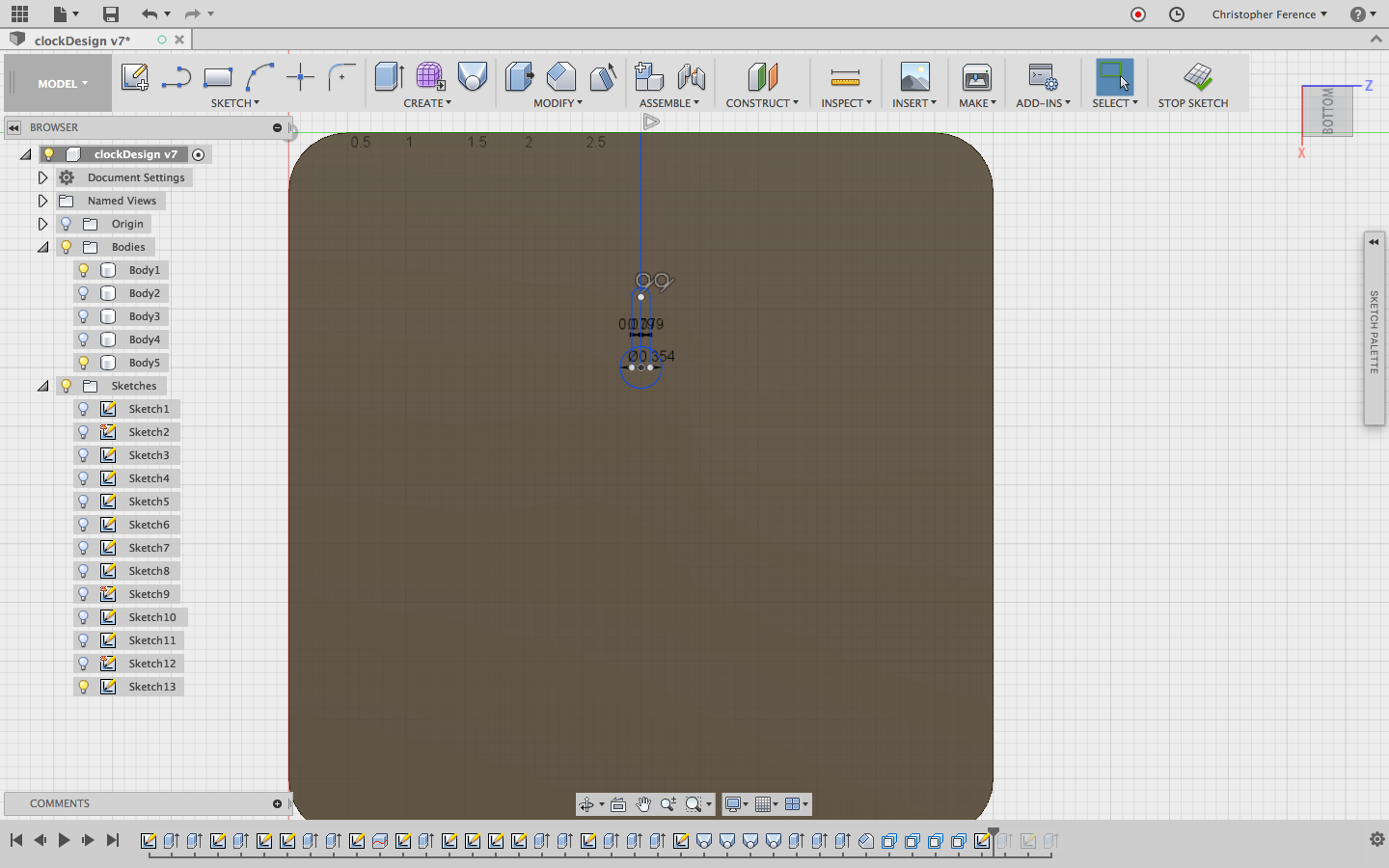Click the Press Pull modify icon

coord(519,77)
